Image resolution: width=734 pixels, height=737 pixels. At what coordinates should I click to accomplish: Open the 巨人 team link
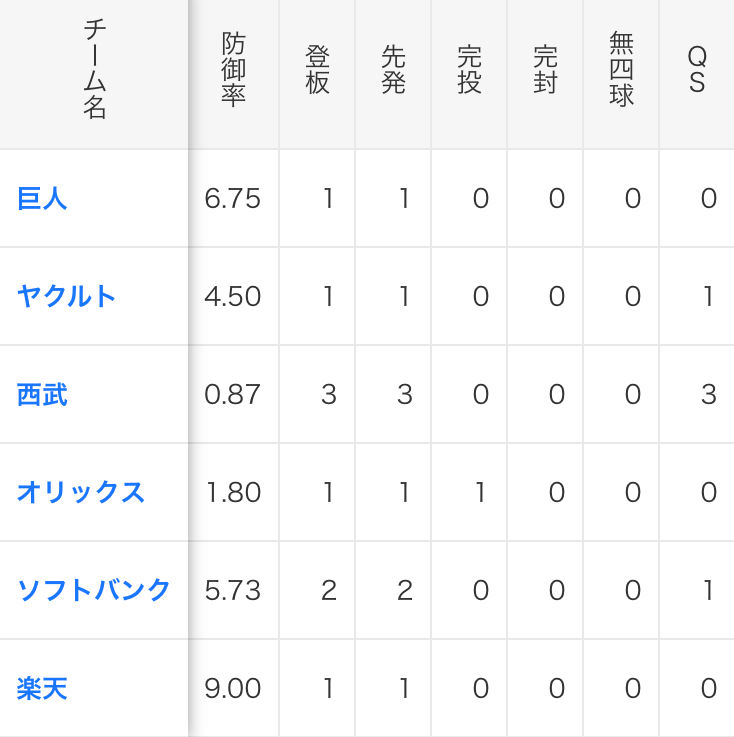tap(42, 198)
